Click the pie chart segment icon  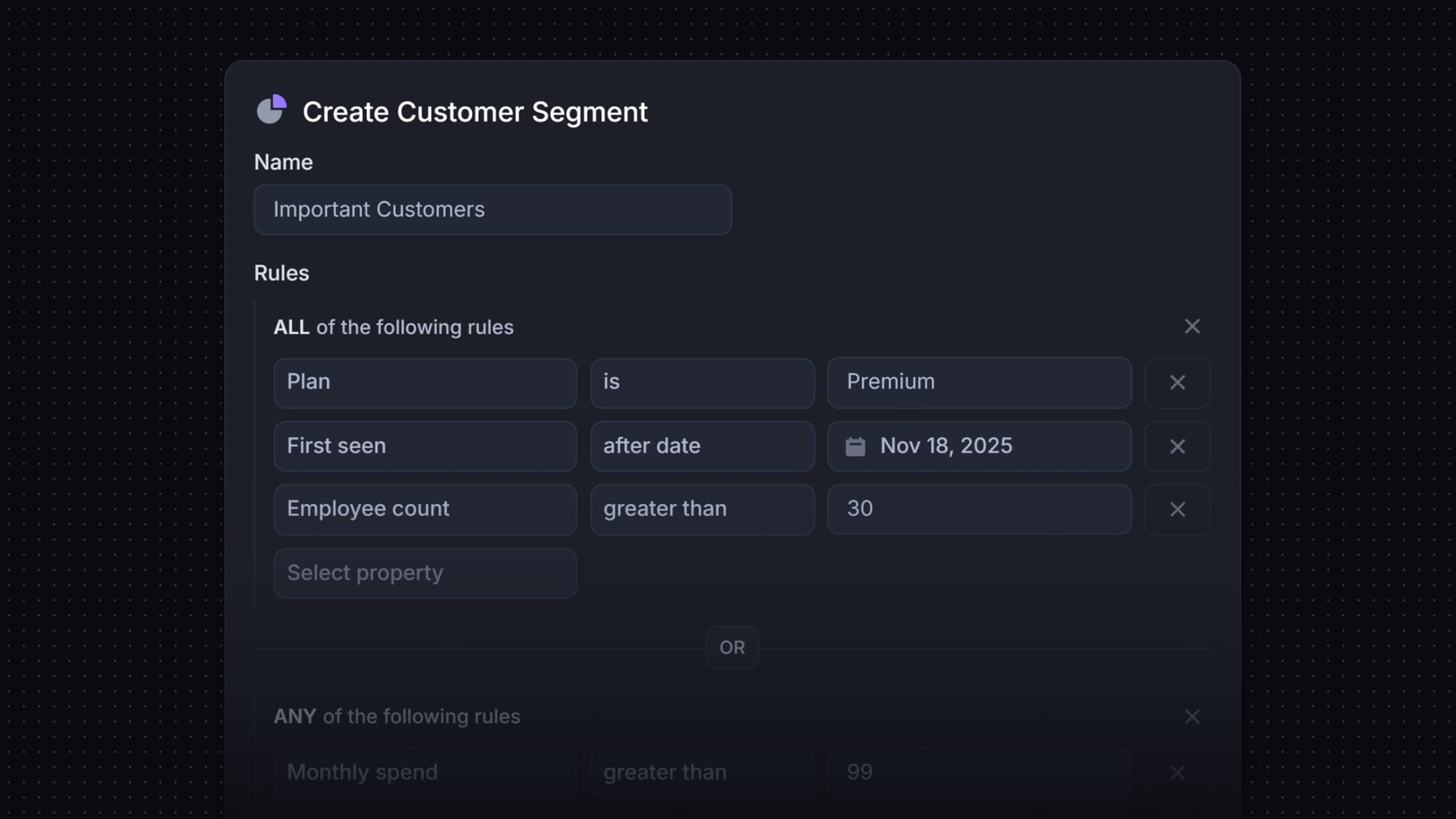(272, 111)
